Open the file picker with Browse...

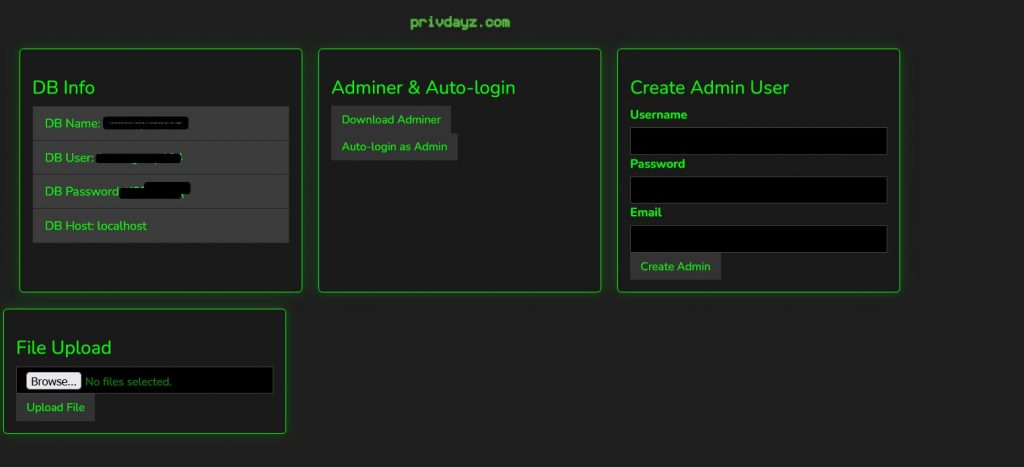click(53, 381)
